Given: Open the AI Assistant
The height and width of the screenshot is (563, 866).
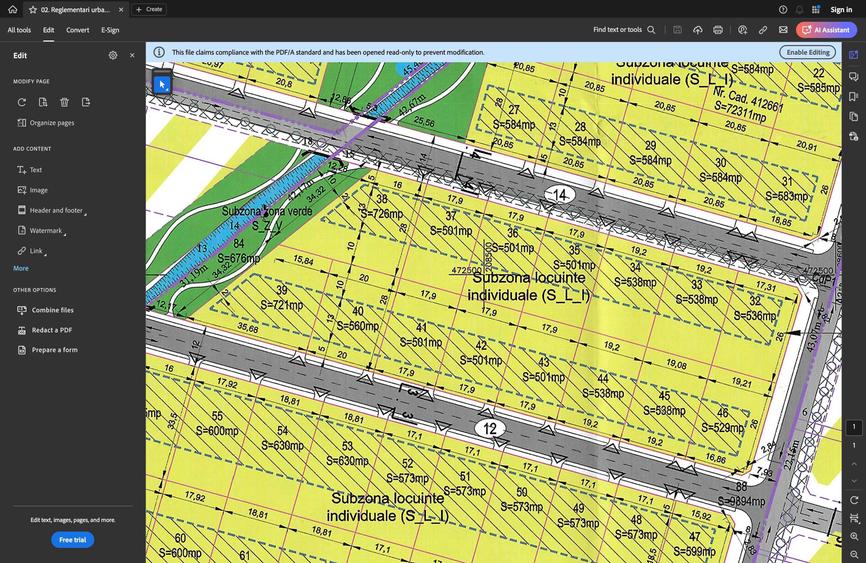Looking at the screenshot, I should [826, 30].
